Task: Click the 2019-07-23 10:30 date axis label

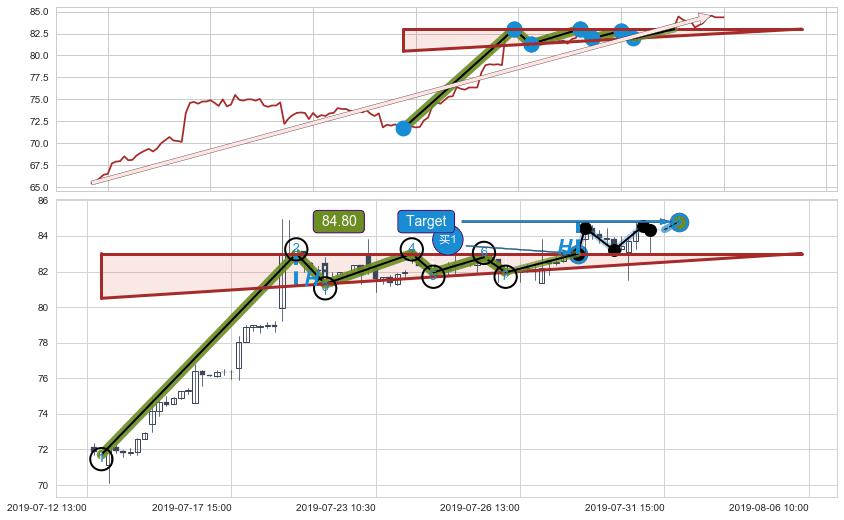Action: (336, 508)
